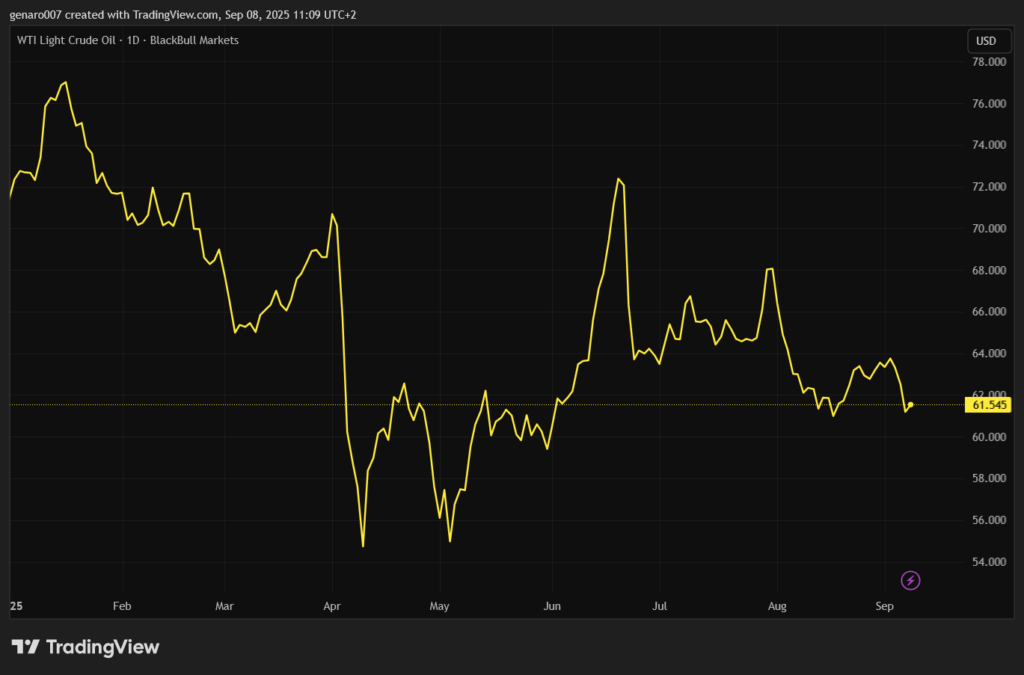Click the TradingView wordmark text at bottom left
Viewport: 1024px width, 675px height.
[102, 647]
